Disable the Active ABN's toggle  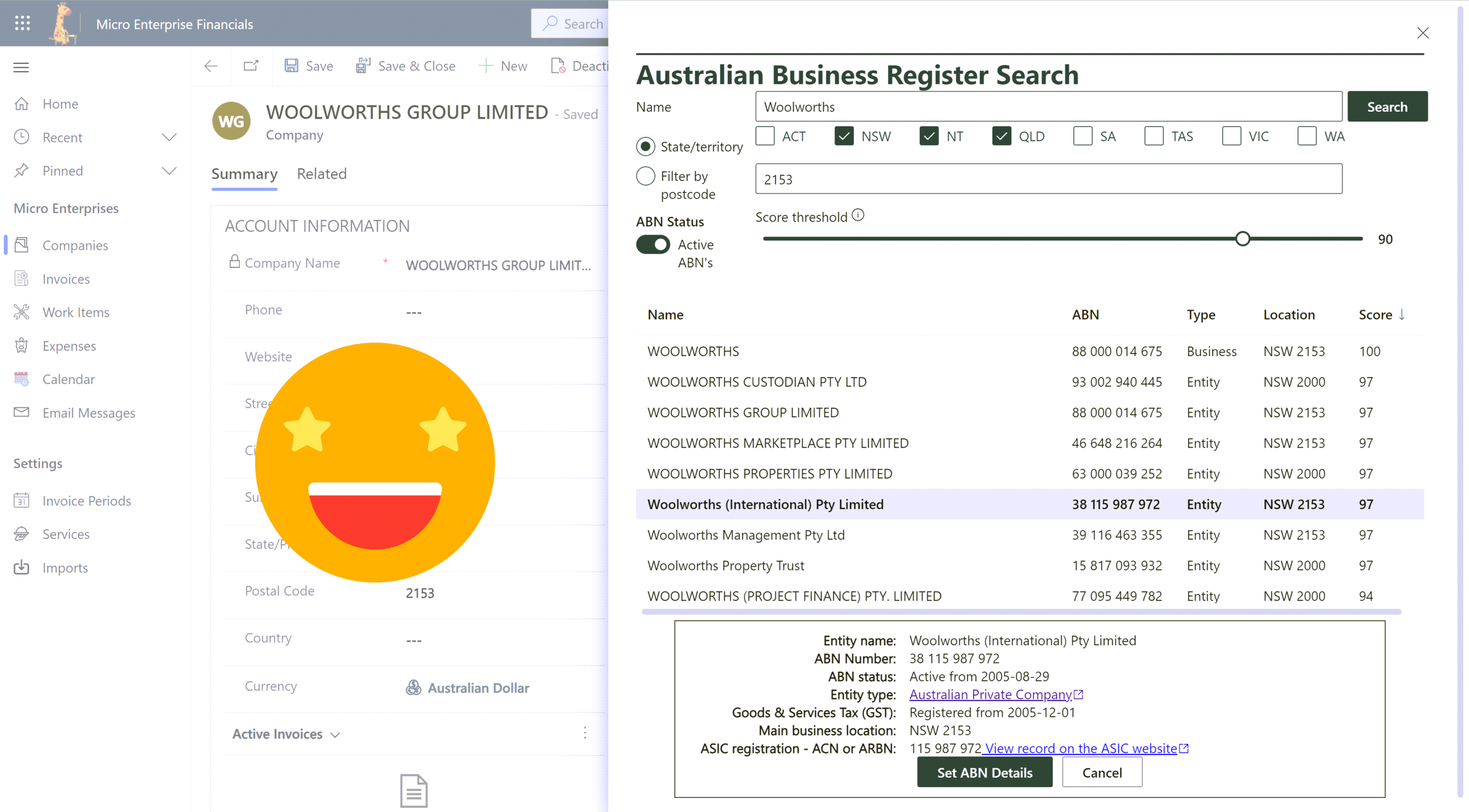click(653, 244)
